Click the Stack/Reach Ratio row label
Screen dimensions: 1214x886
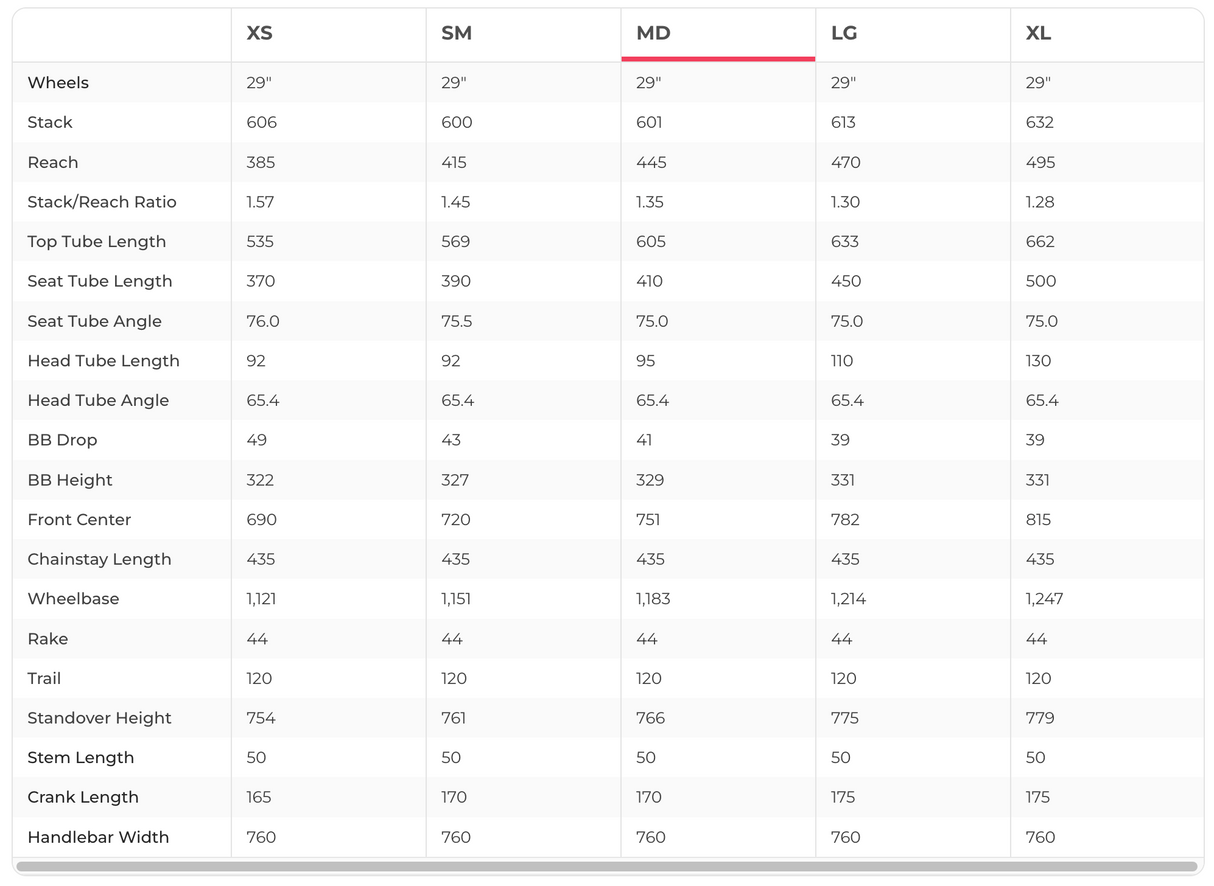(x=102, y=202)
